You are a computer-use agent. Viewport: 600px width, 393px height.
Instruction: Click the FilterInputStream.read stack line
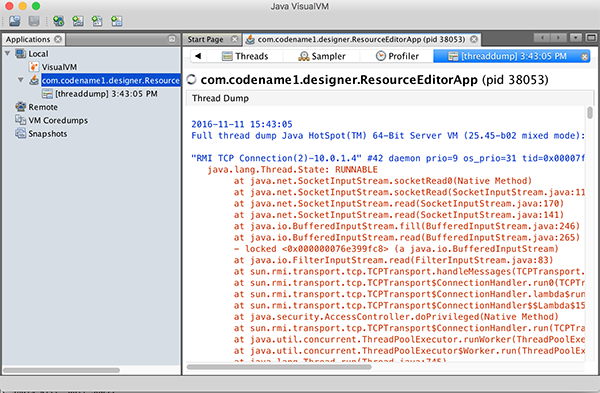click(393, 260)
